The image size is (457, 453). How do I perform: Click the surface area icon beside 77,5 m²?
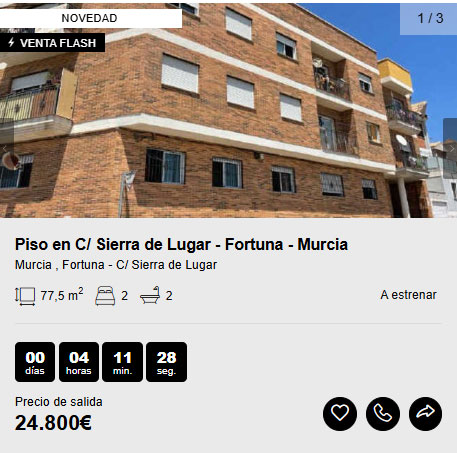point(25,296)
